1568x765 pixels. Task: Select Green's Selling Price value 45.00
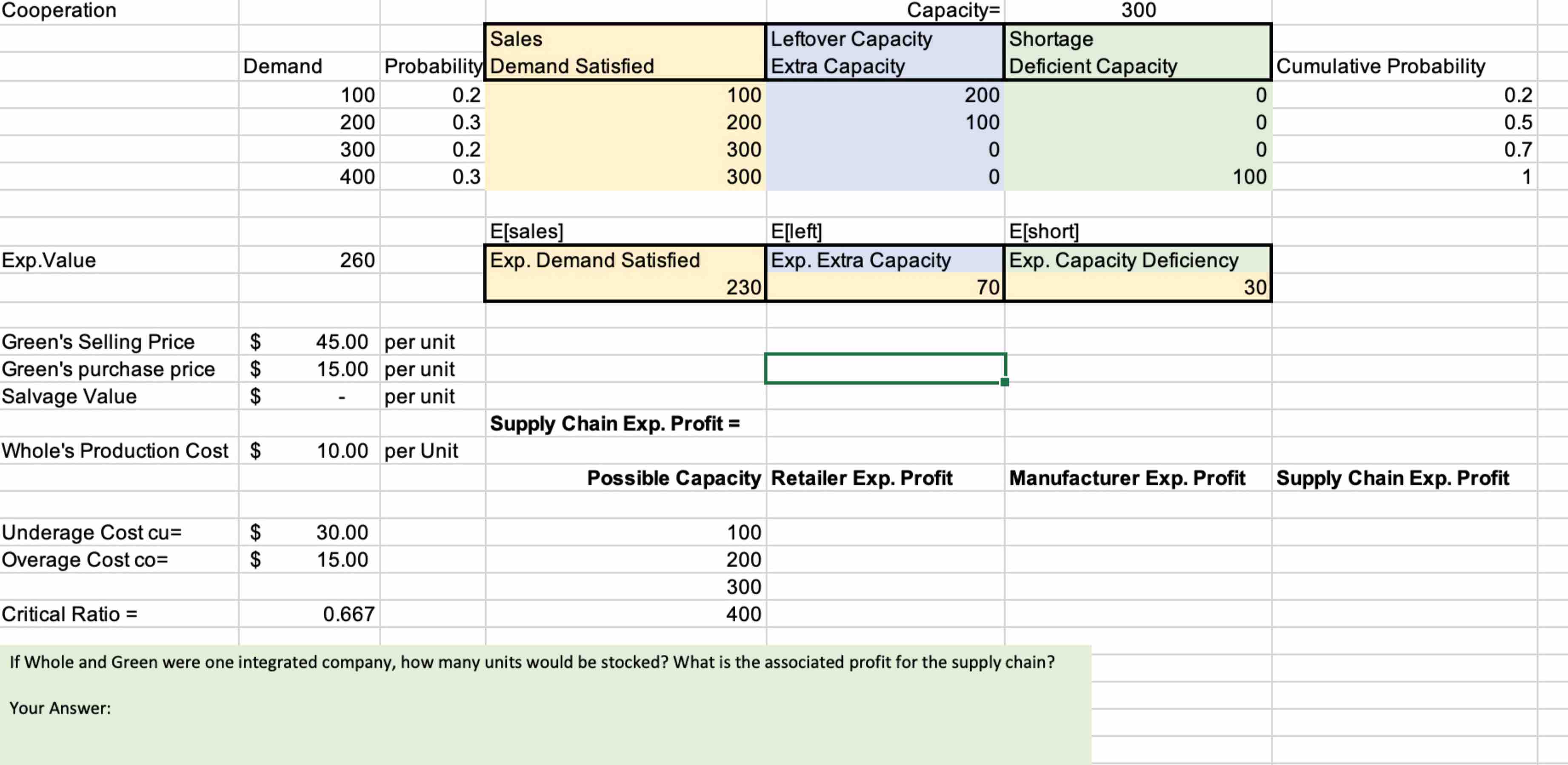pyautogui.click(x=309, y=341)
